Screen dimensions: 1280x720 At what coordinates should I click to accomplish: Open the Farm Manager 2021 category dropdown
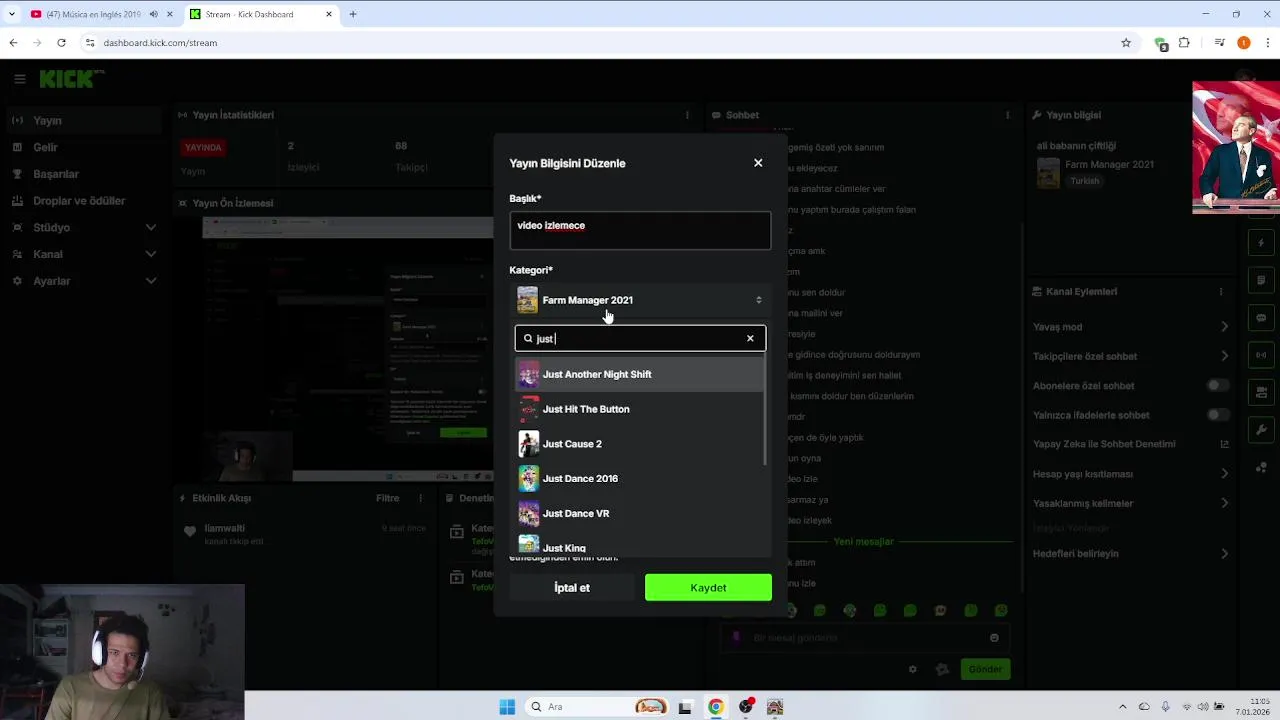pos(640,300)
